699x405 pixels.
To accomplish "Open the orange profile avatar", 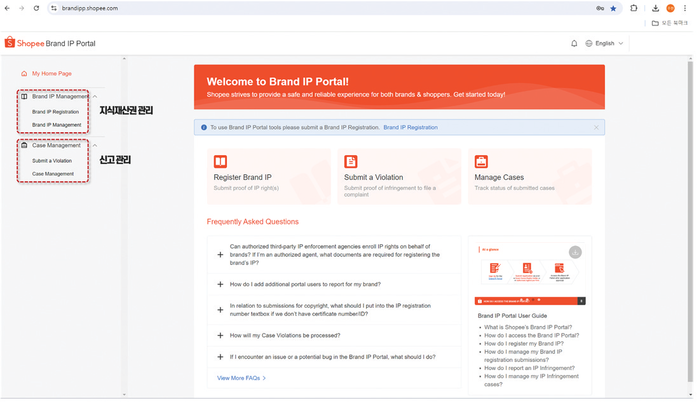I will [x=670, y=8].
